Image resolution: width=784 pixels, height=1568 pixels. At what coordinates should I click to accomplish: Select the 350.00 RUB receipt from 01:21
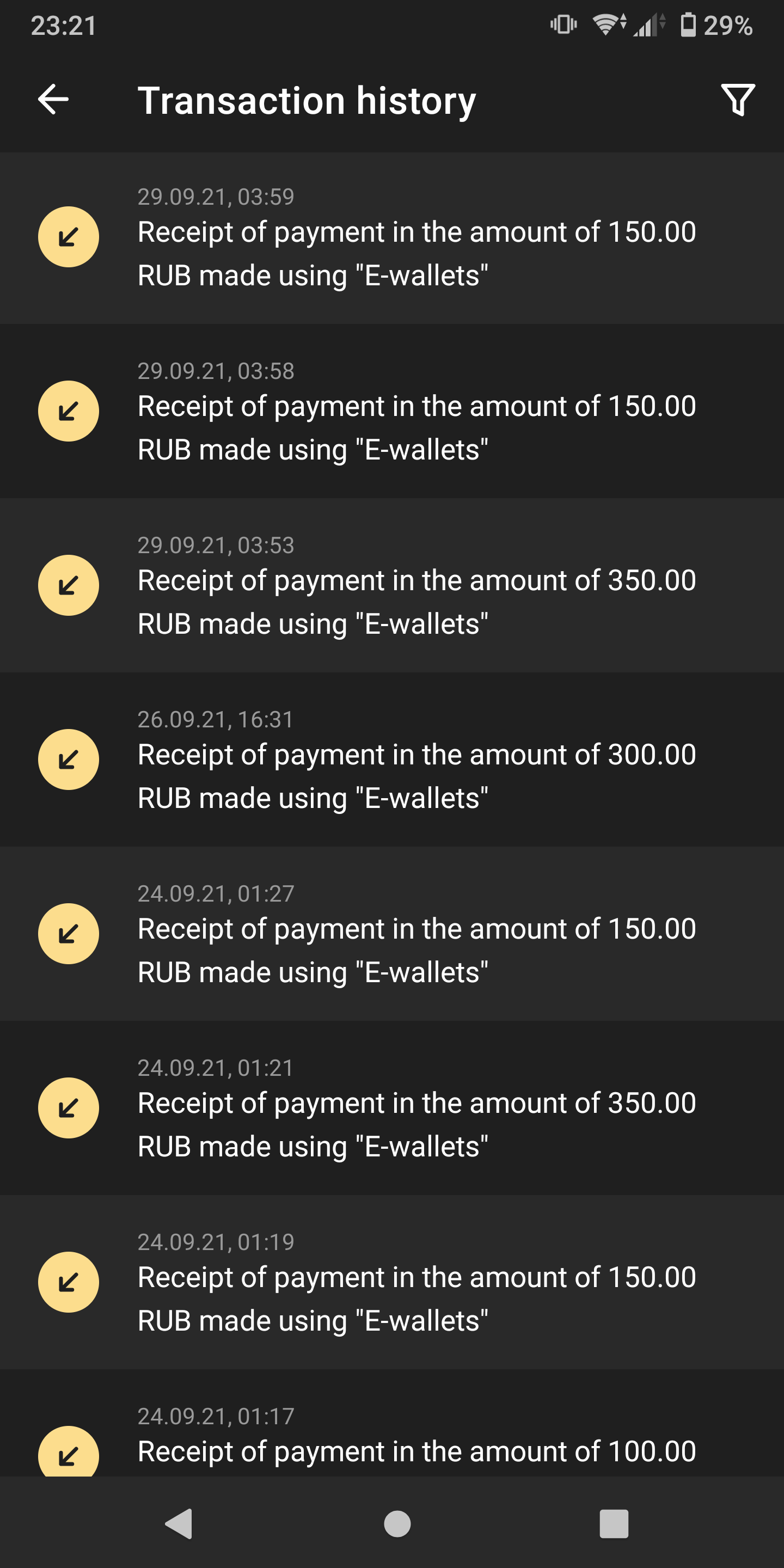tap(416, 1124)
